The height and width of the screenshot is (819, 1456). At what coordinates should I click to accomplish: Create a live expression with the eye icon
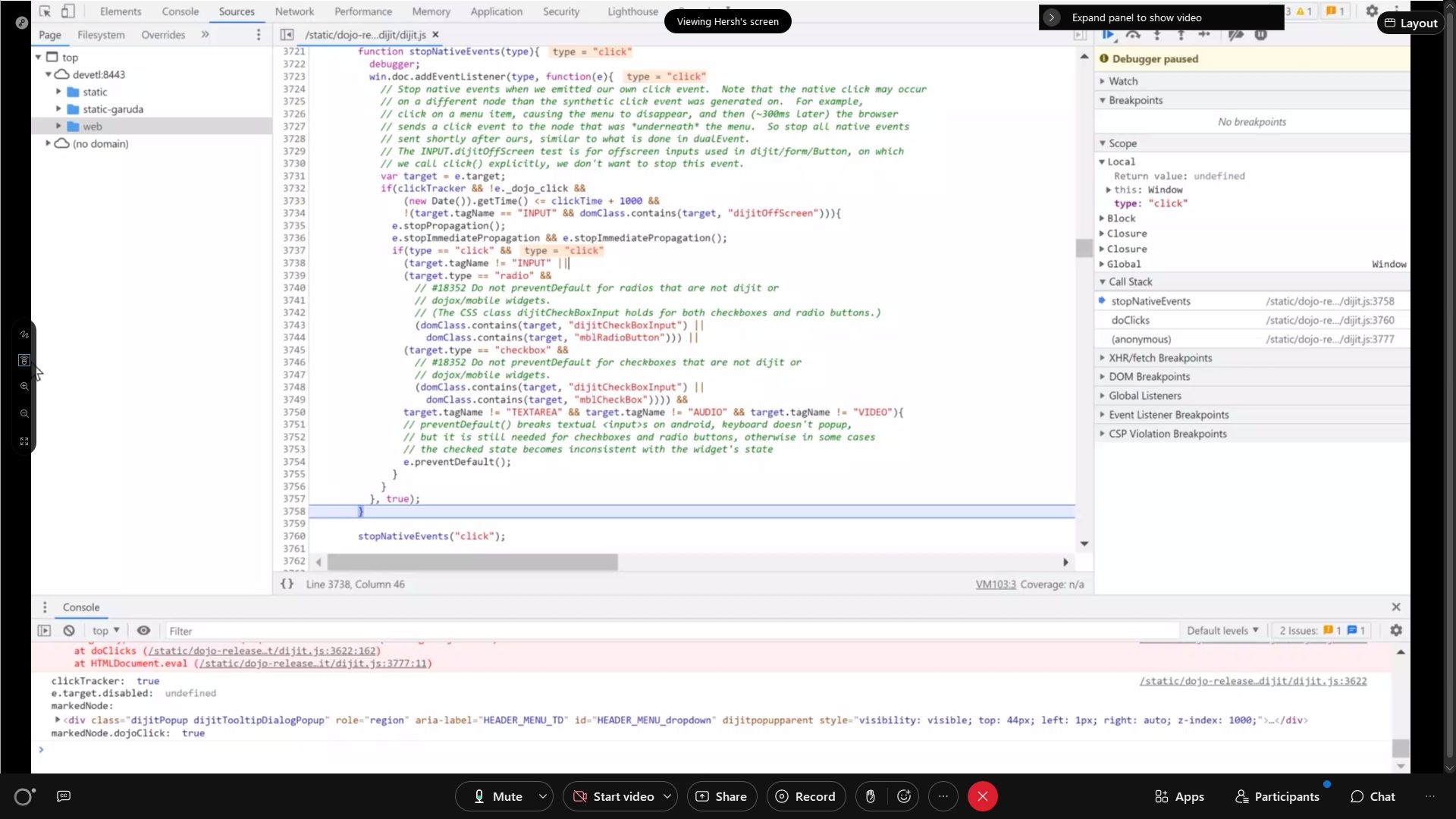click(x=143, y=630)
